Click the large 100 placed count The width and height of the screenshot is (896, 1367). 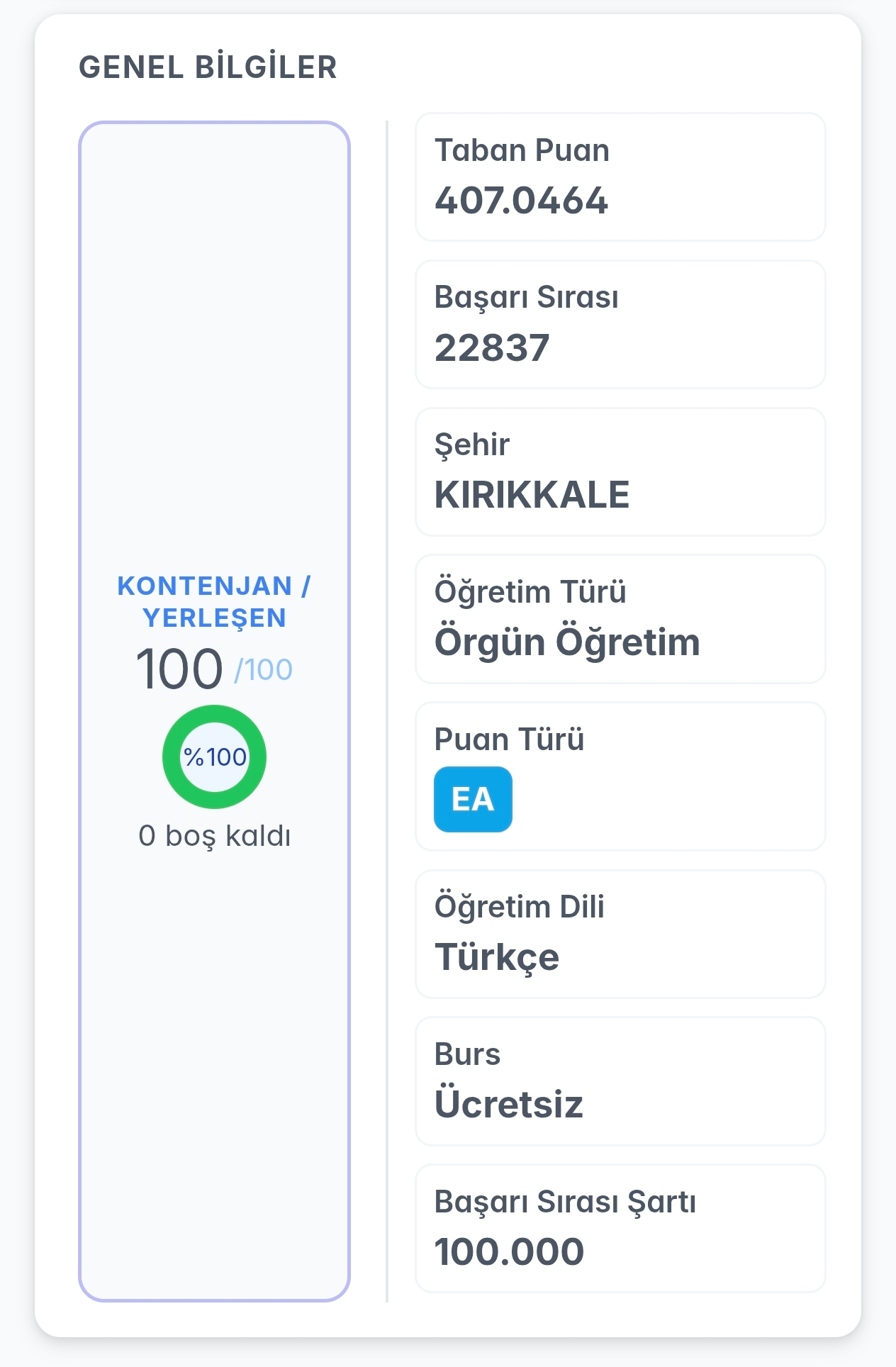coord(179,669)
